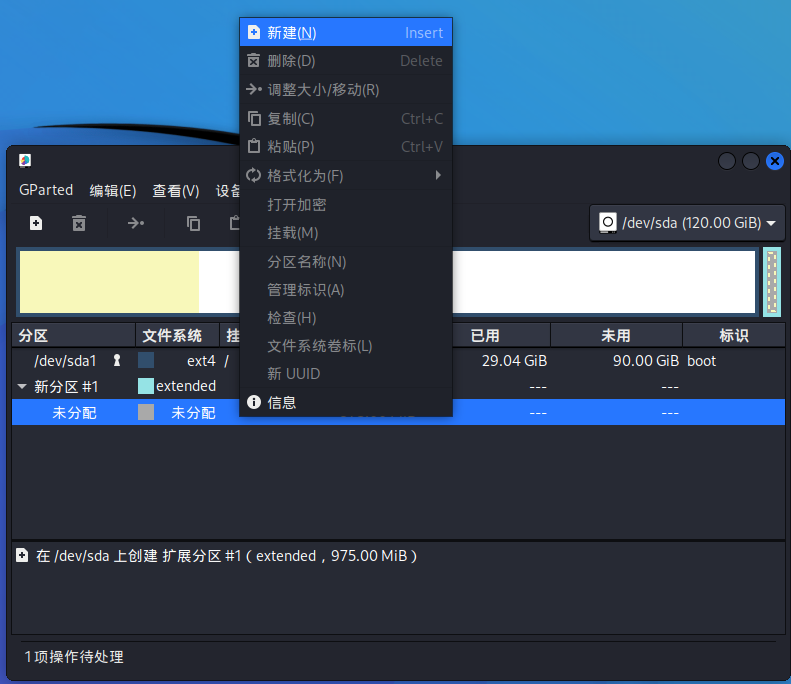The height and width of the screenshot is (684, 791).
Task: Click the delete icon beside 删除(D)
Action: point(253,61)
